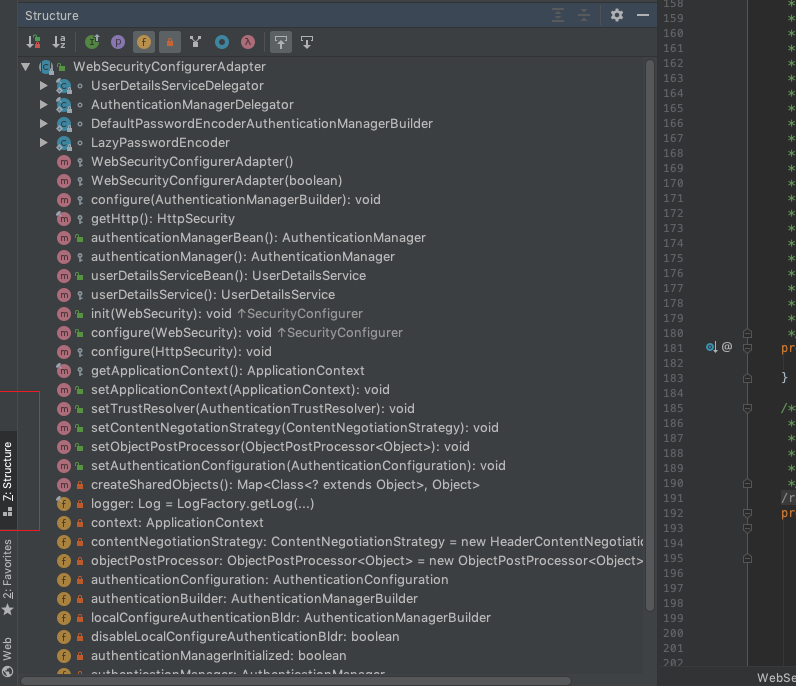The height and width of the screenshot is (686, 796).
Task: Click the override gutter icon on line 181
Action: [711, 347]
